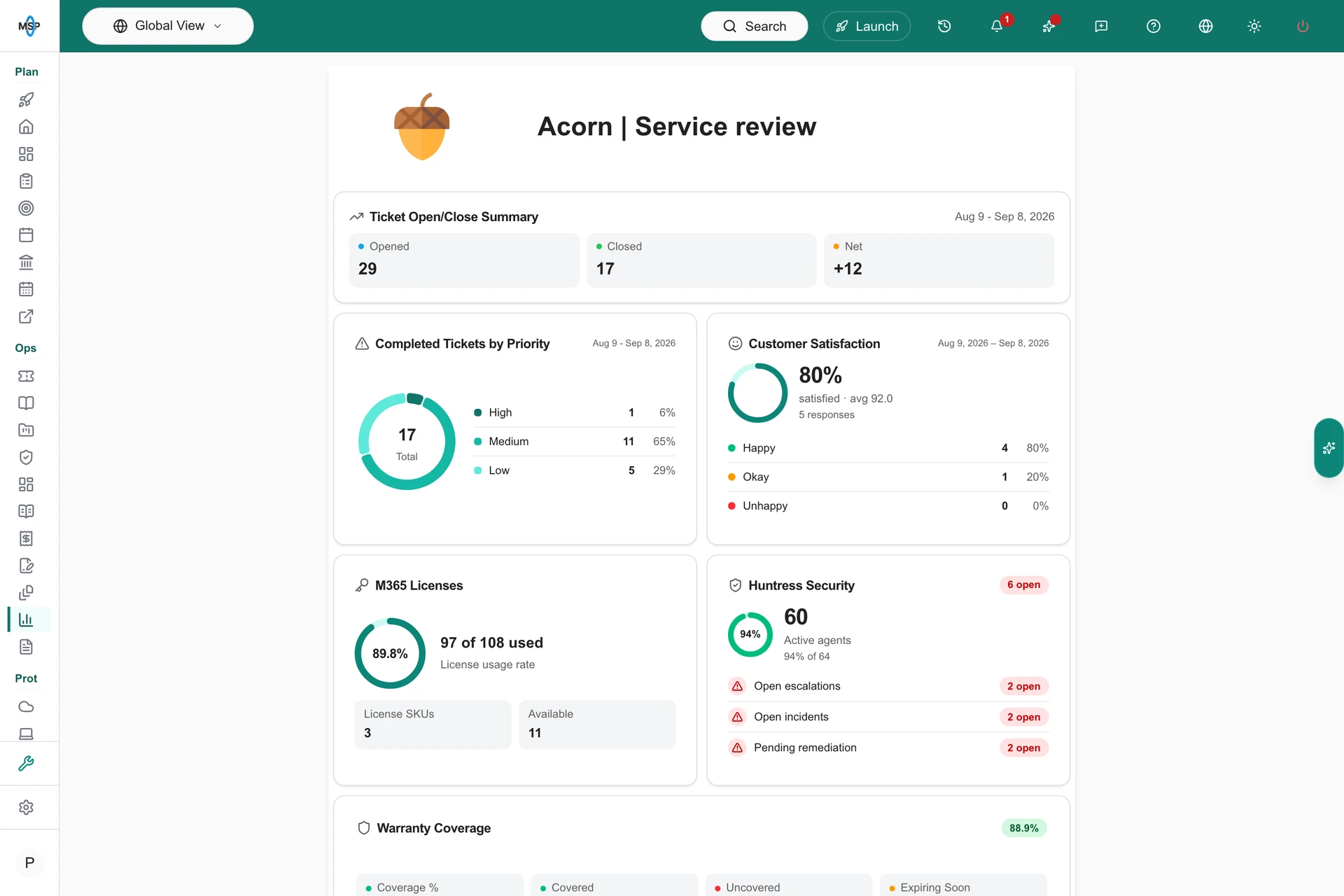The image size is (1344, 896).
Task: Click the Pending remediation row
Action: point(888,748)
